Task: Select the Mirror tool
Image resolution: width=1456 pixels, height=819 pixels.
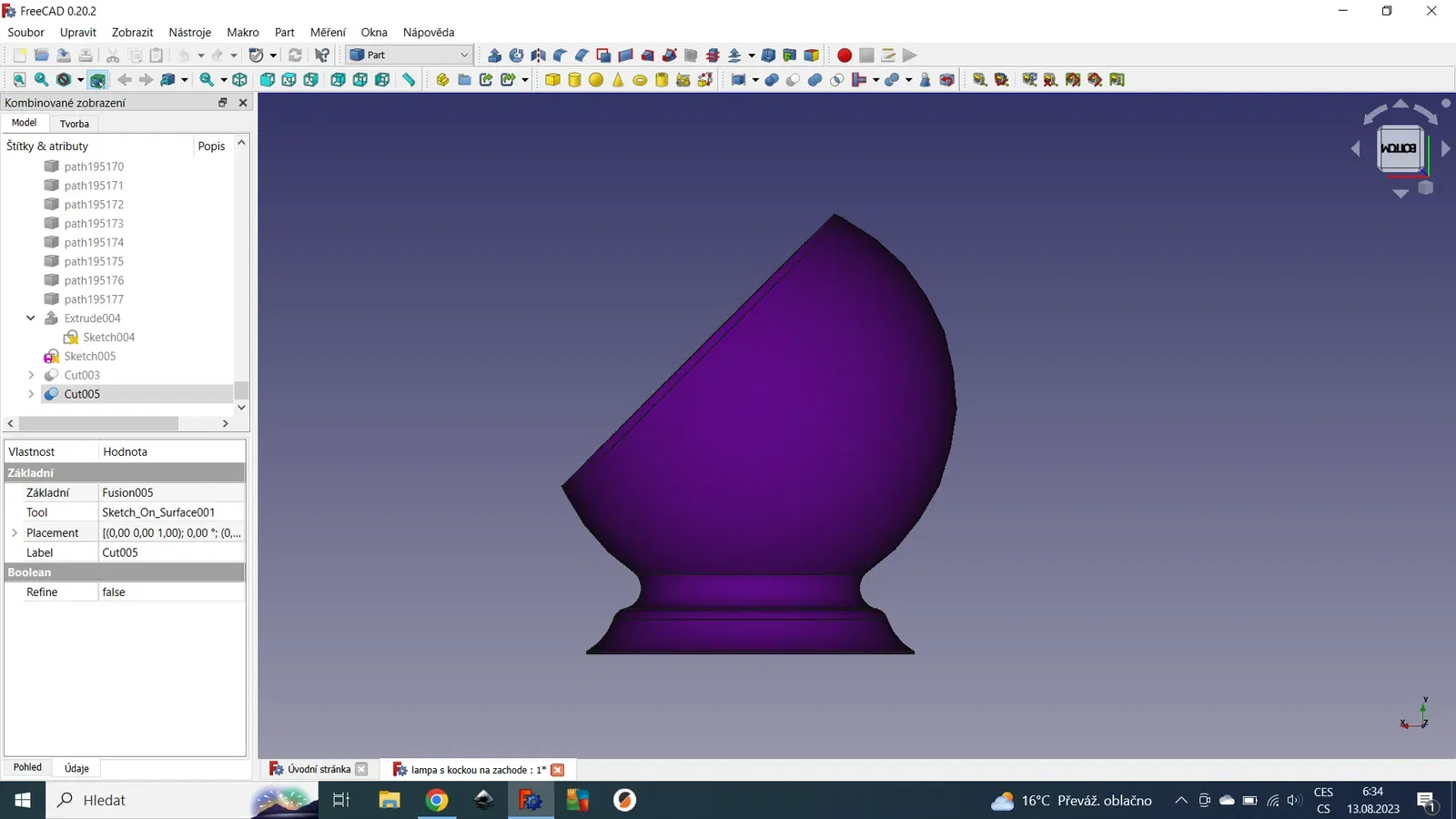Action: 538,56
